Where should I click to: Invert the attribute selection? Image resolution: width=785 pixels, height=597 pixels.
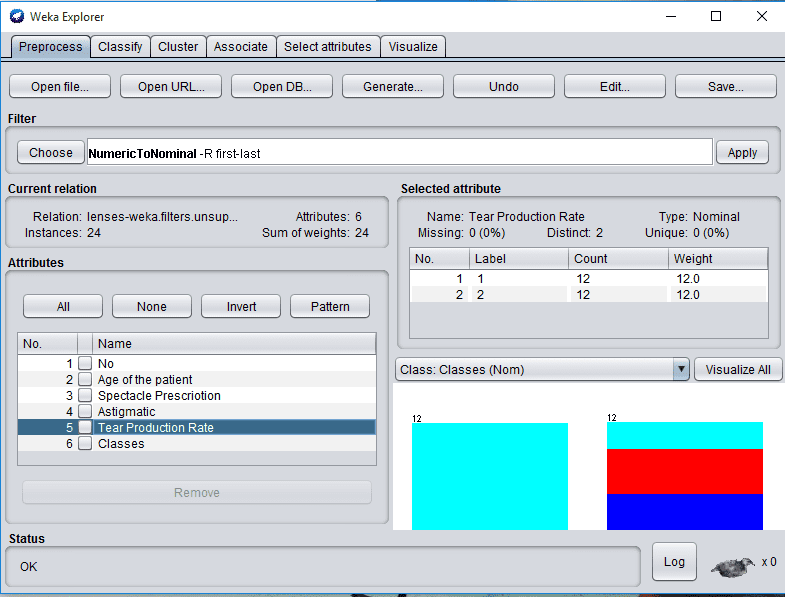click(241, 306)
